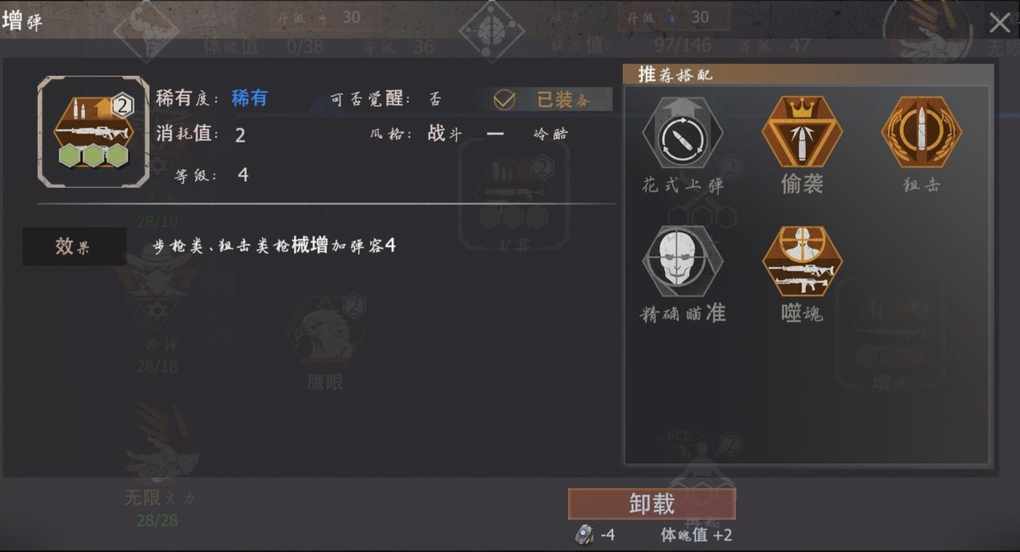Click the 冷酷 style label
Viewport: 1020px width, 552px height.
(x=550, y=134)
